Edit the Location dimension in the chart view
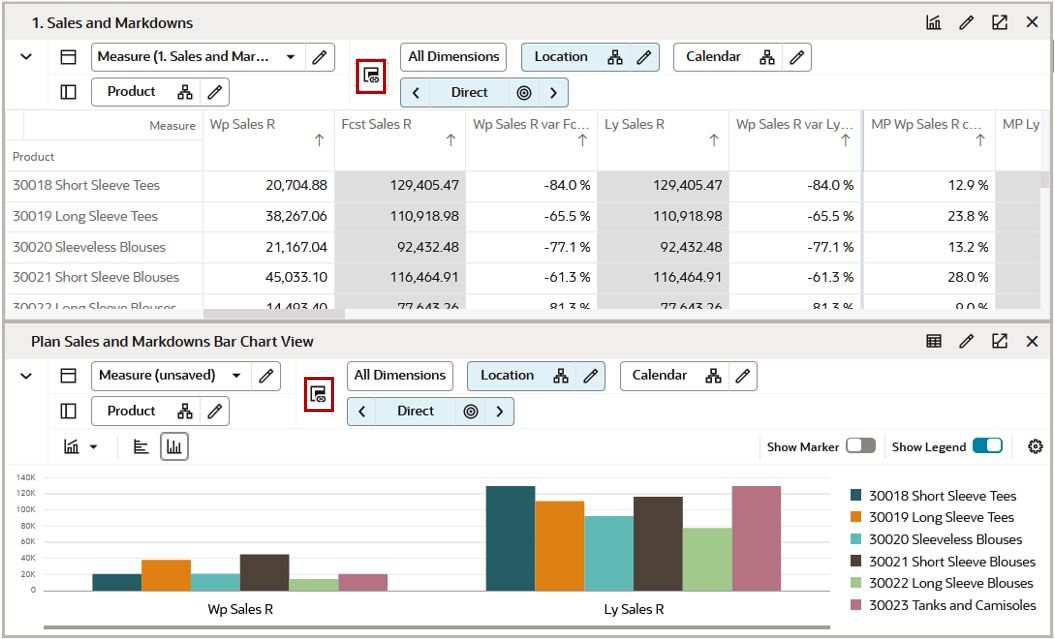Screen dimensions: 1055x639 591,376
